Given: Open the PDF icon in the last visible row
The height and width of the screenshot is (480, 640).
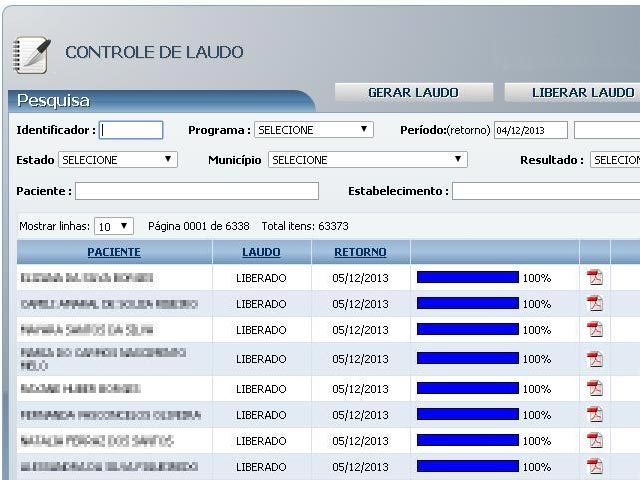Looking at the screenshot, I should click(x=595, y=466).
